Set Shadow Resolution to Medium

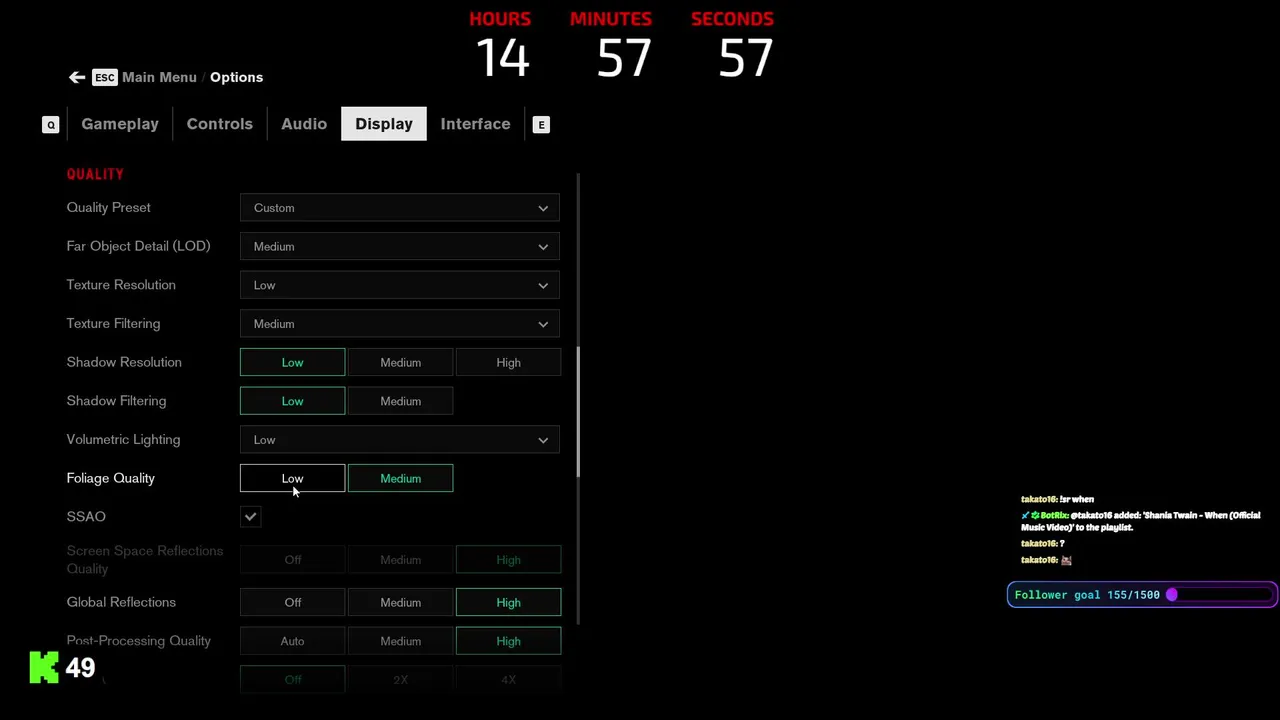coord(400,362)
